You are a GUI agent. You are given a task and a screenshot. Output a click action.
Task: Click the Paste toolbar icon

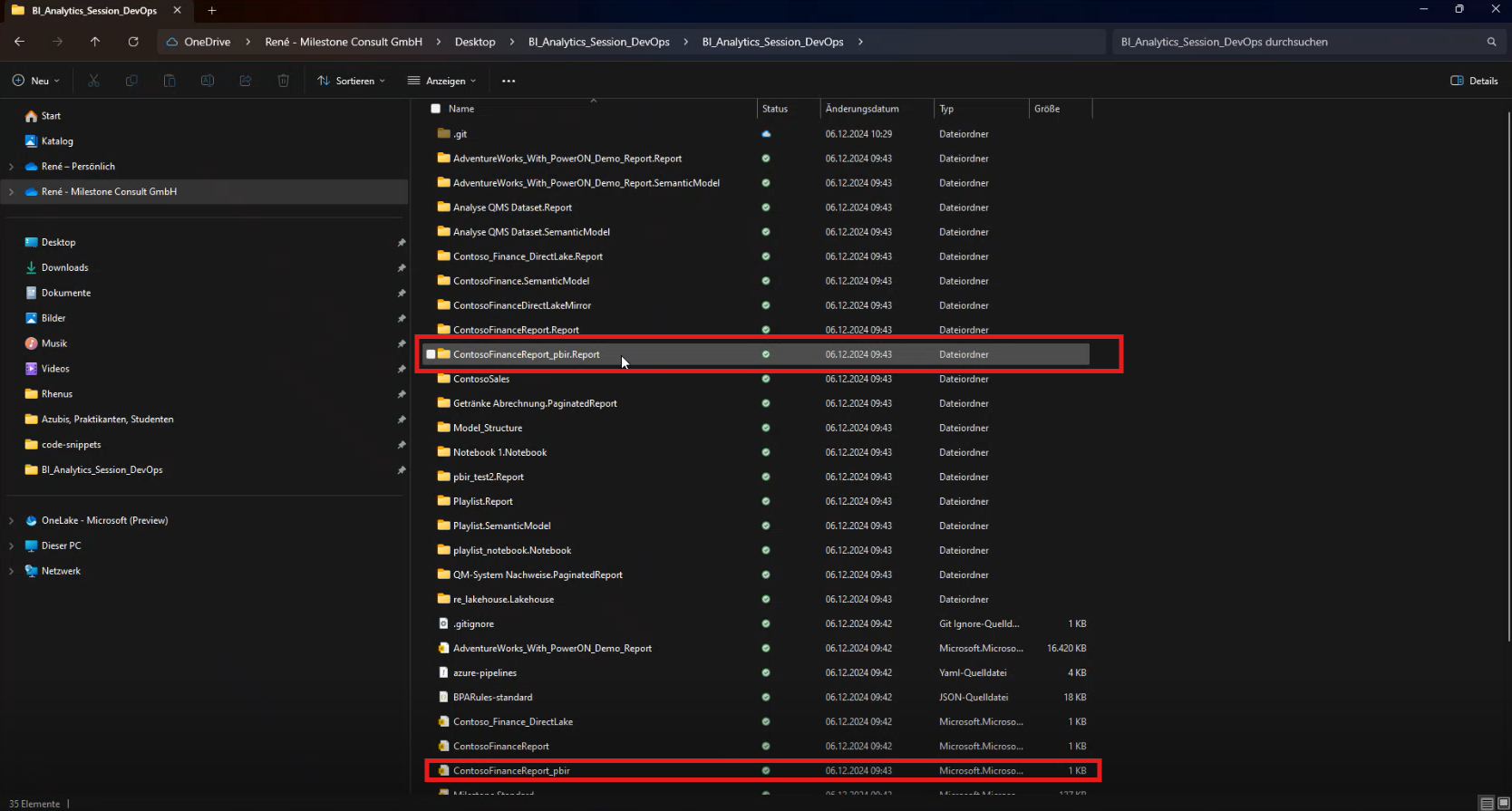(170, 81)
